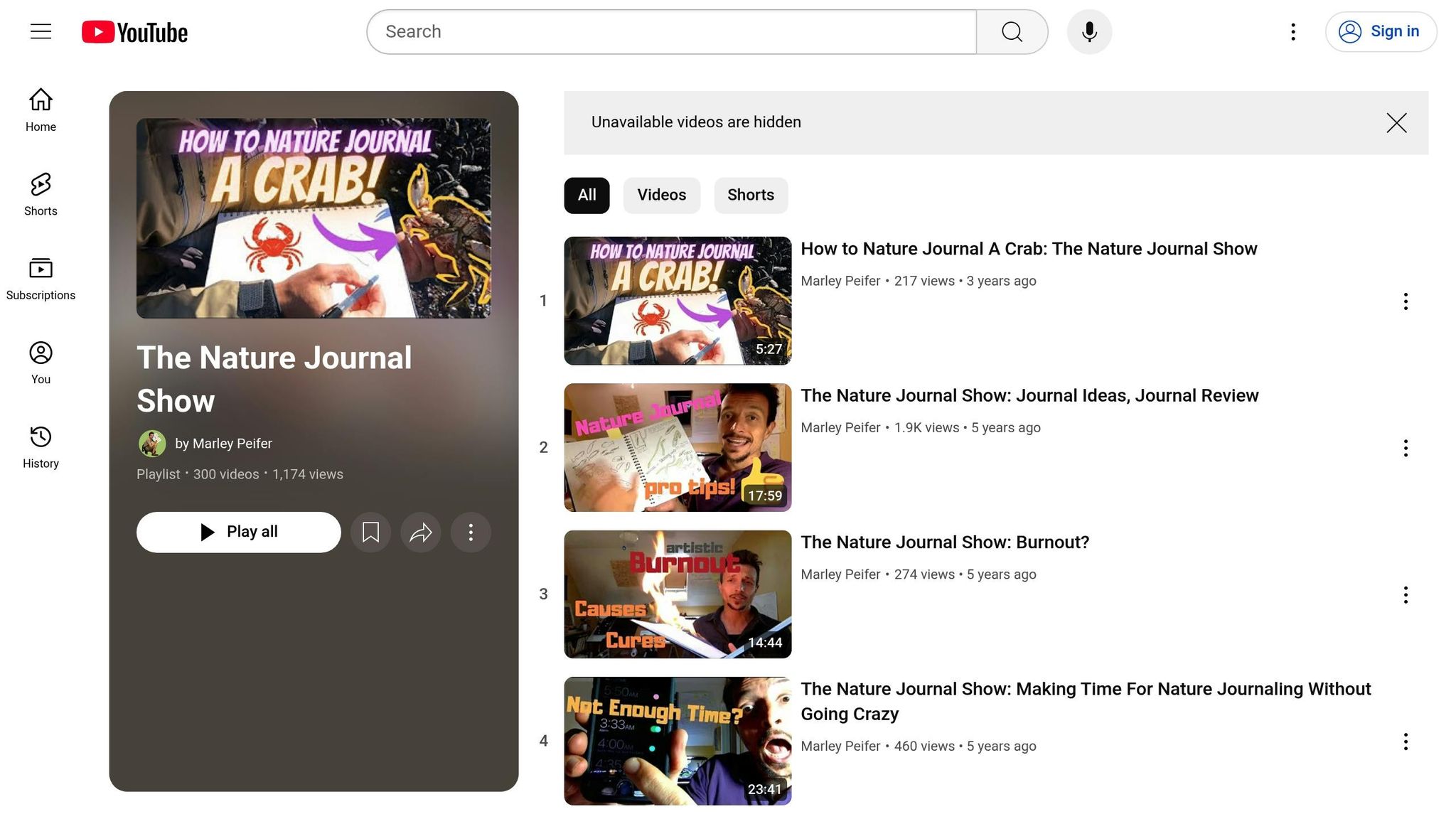Select the Shorts filter chip
The height and width of the screenshot is (819, 1456).
(x=750, y=196)
